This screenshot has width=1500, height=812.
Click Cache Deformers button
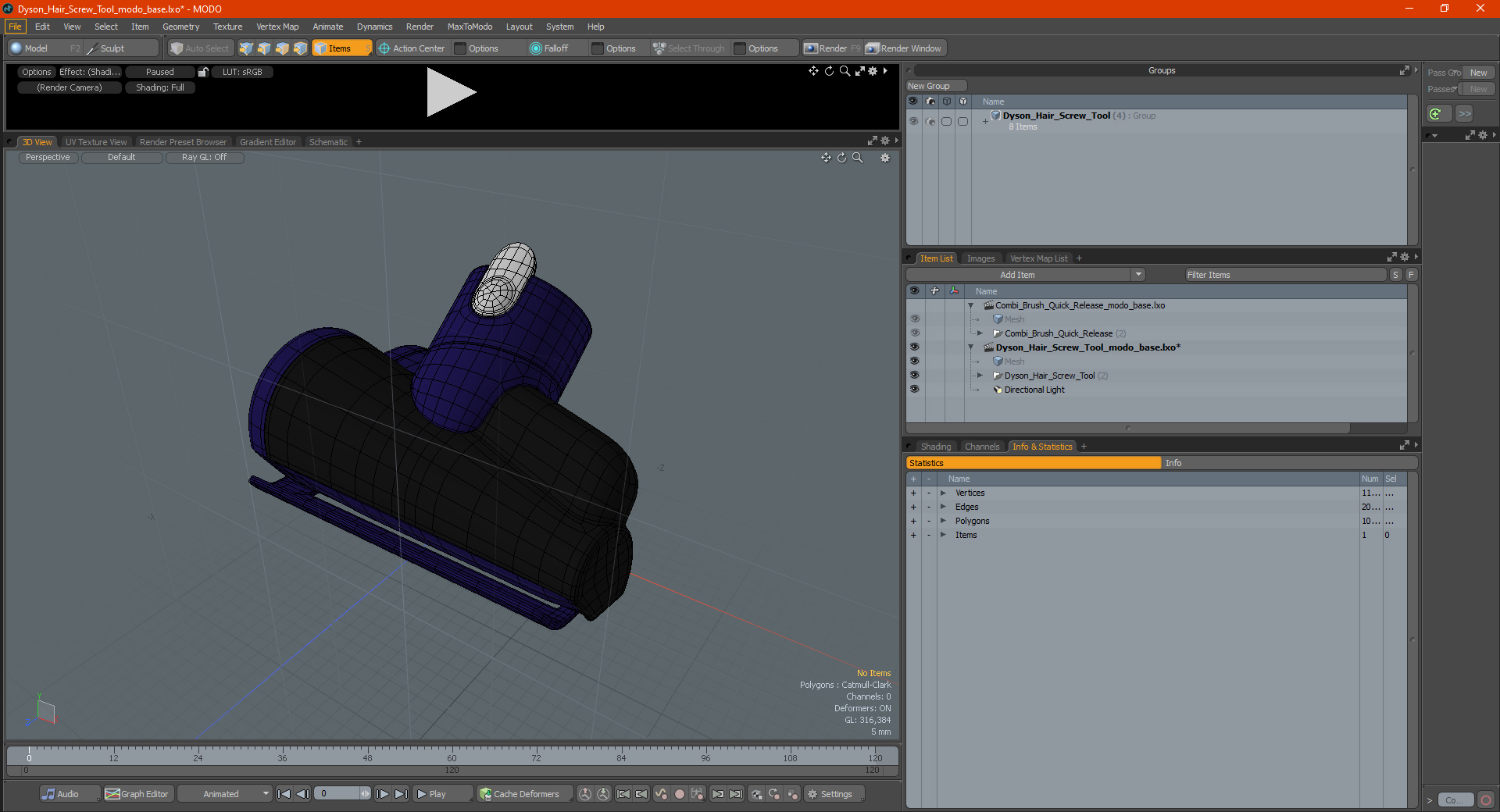pyautogui.click(x=525, y=794)
